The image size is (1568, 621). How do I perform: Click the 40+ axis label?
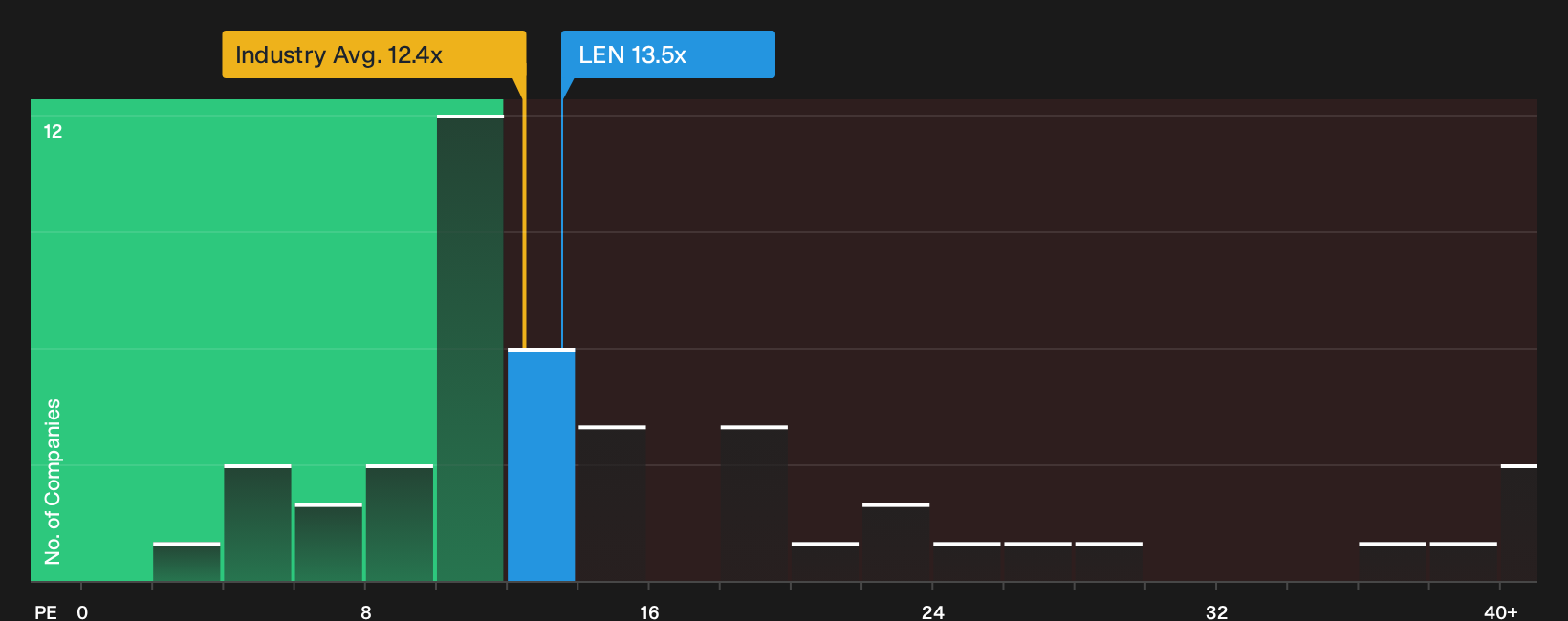click(1500, 612)
